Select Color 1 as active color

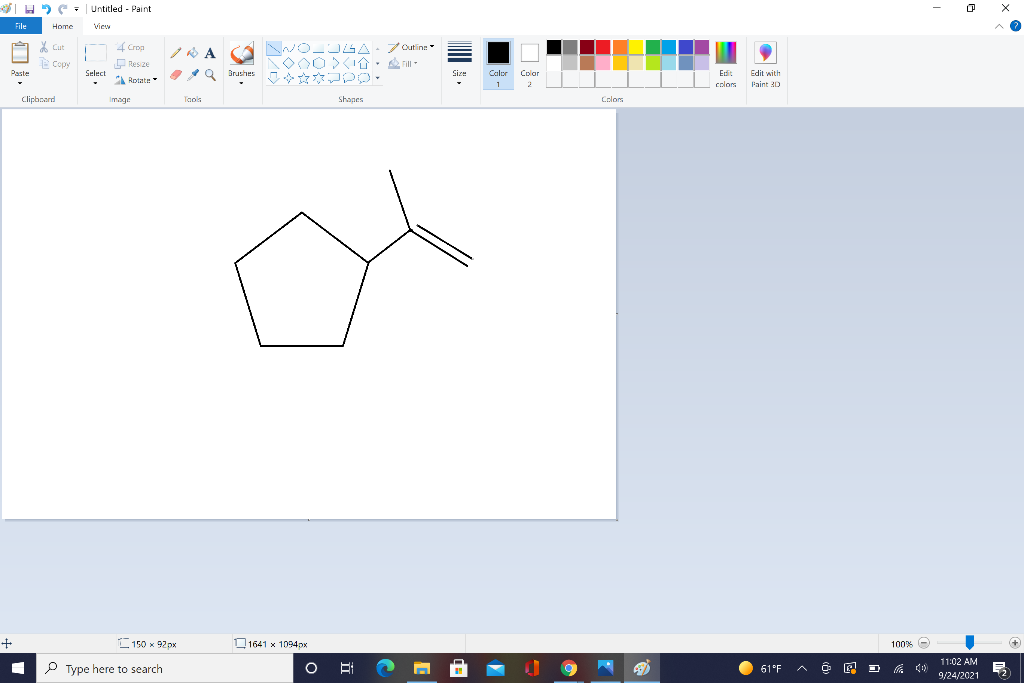coord(498,62)
